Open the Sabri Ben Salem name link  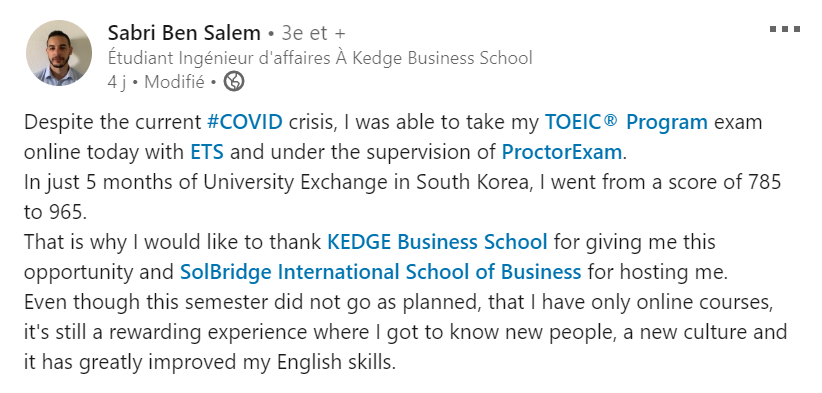[x=184, y=33]
